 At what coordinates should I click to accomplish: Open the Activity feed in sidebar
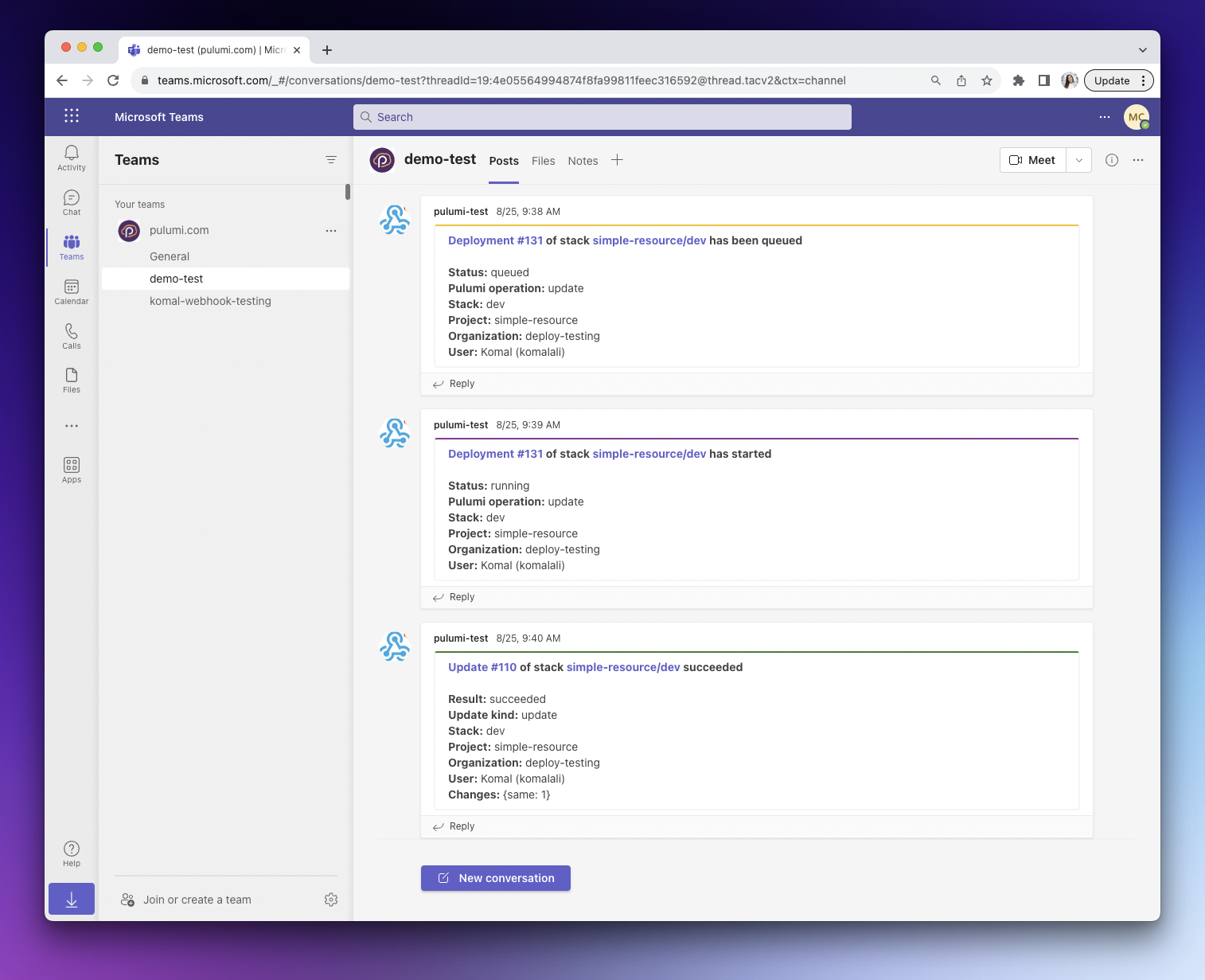pos(72,158)
